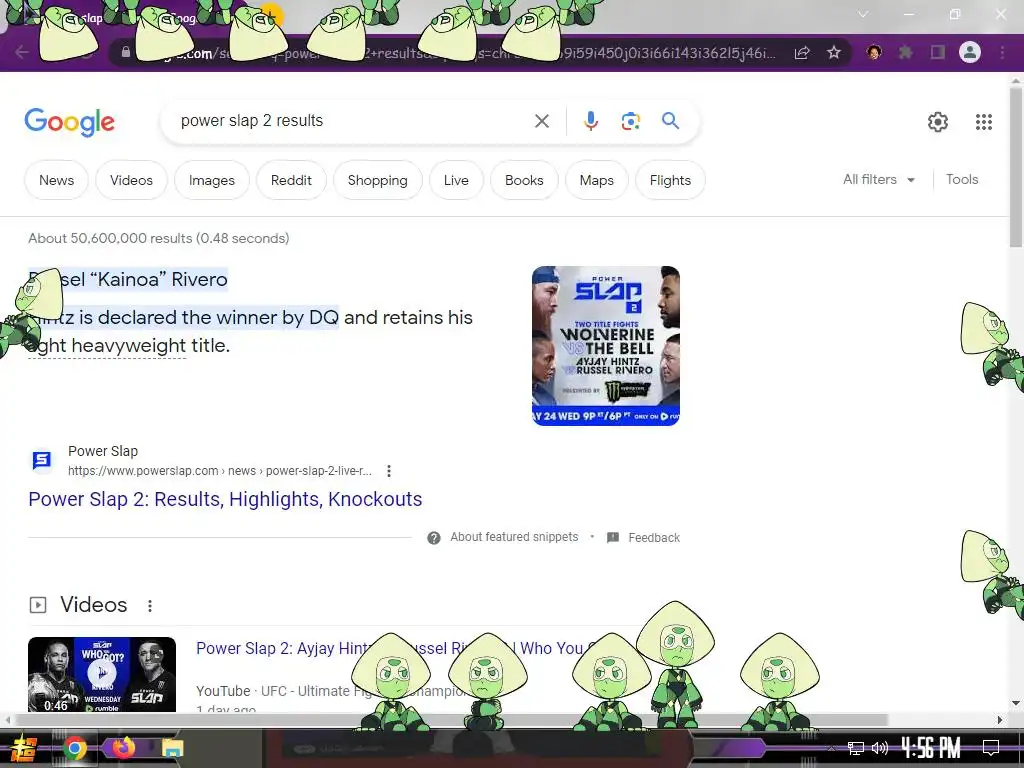Open the taskbar start button icon

pyautogui.click(x=22, y=749)
